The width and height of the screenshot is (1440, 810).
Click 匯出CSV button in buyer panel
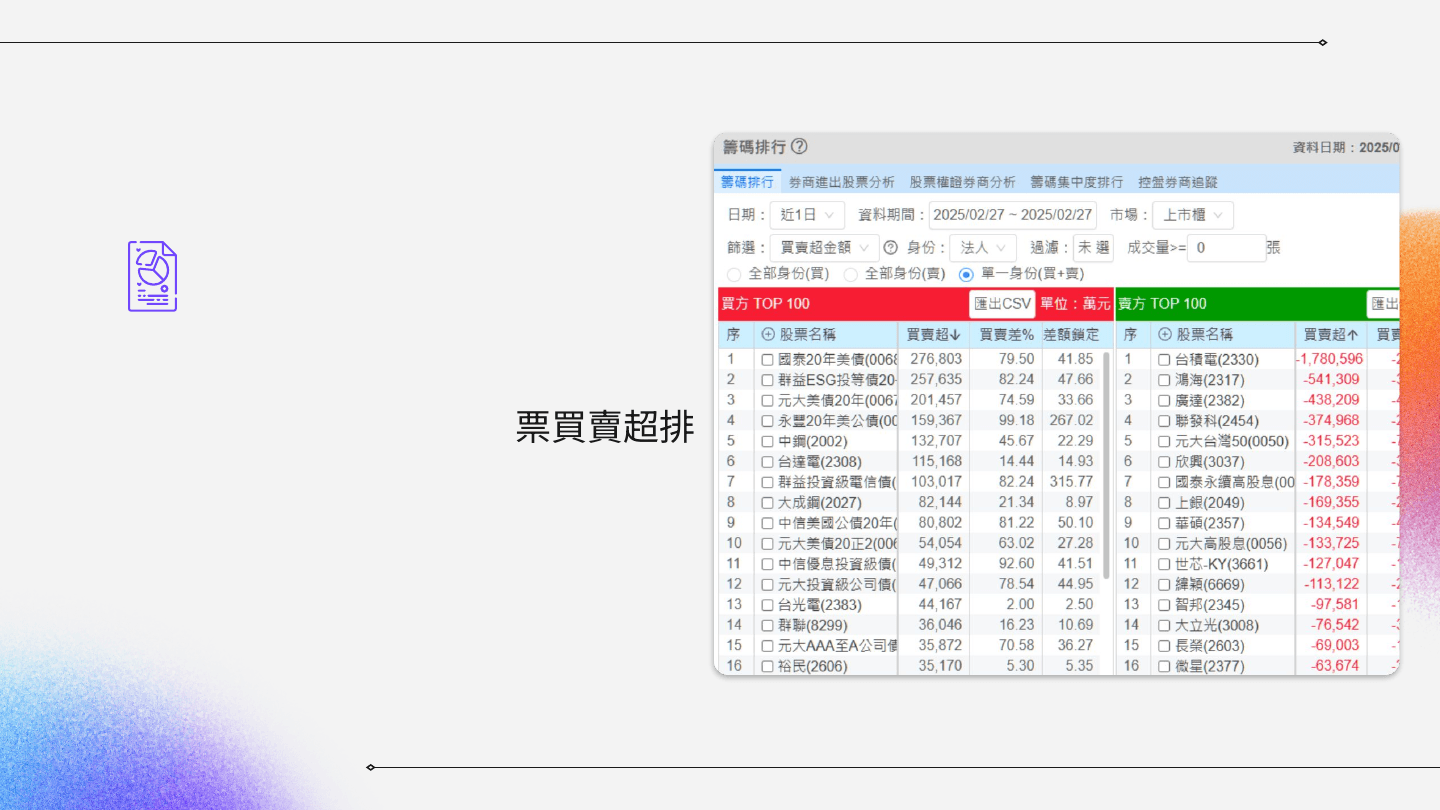point(1001,304)
